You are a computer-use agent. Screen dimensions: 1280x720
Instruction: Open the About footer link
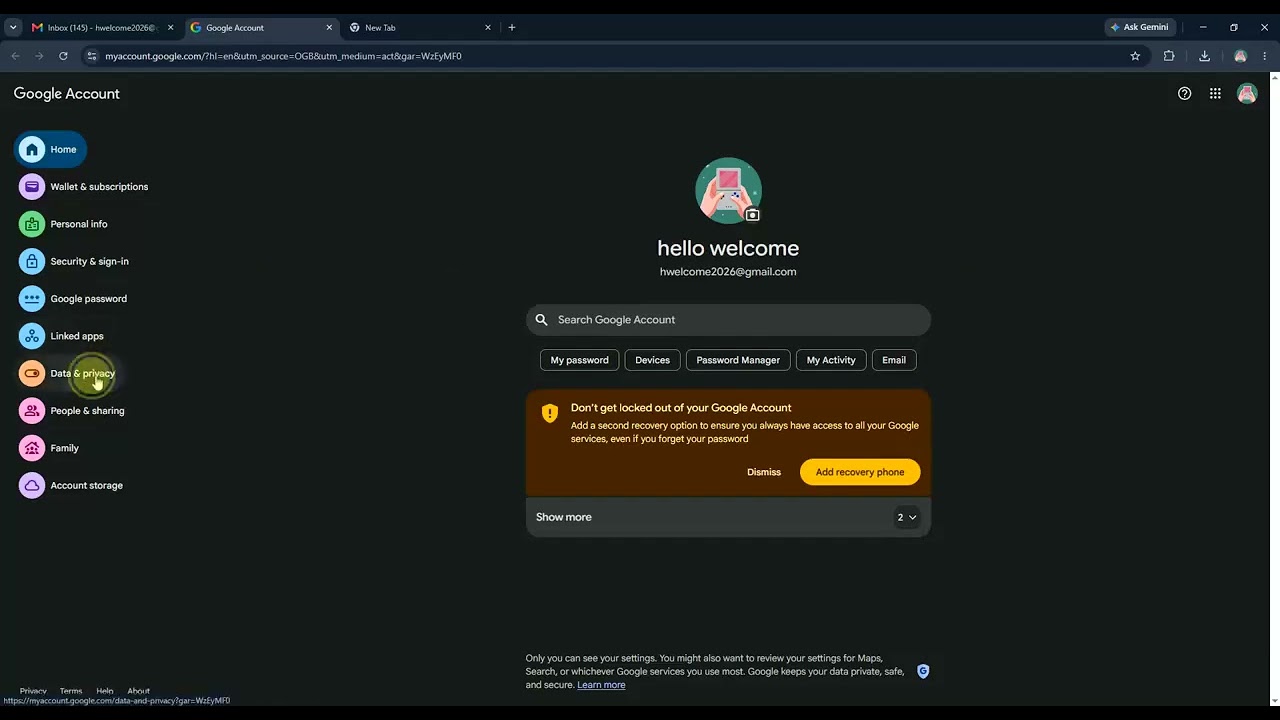(138, 691)
